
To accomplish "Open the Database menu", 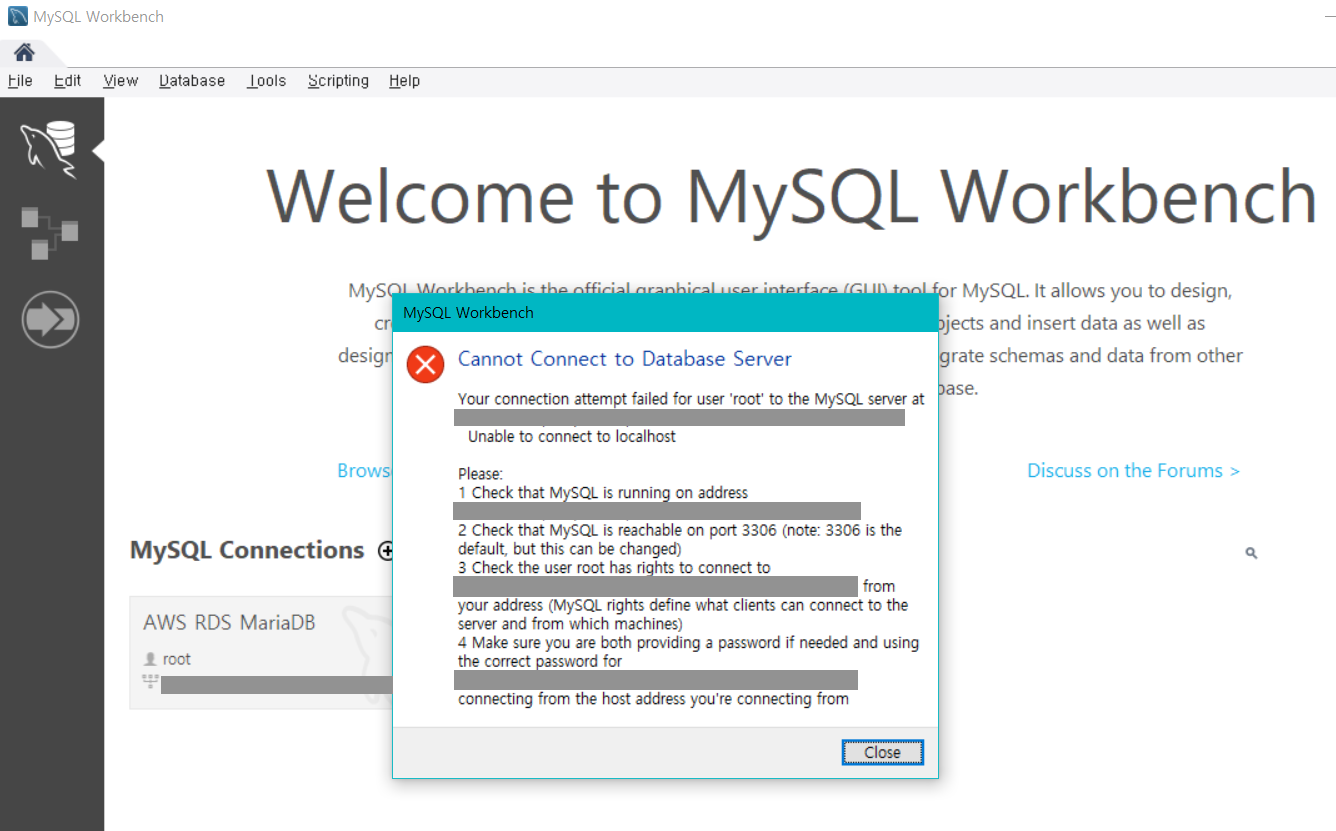I will 191,81.
